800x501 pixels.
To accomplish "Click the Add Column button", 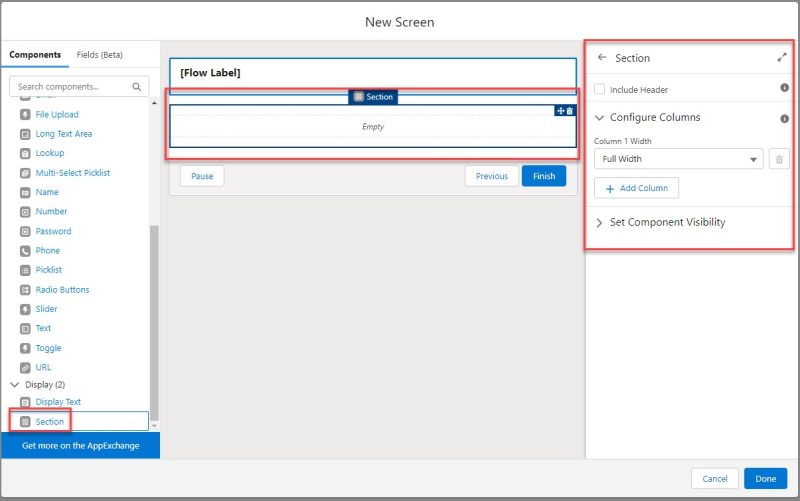I will coord(636,188).
